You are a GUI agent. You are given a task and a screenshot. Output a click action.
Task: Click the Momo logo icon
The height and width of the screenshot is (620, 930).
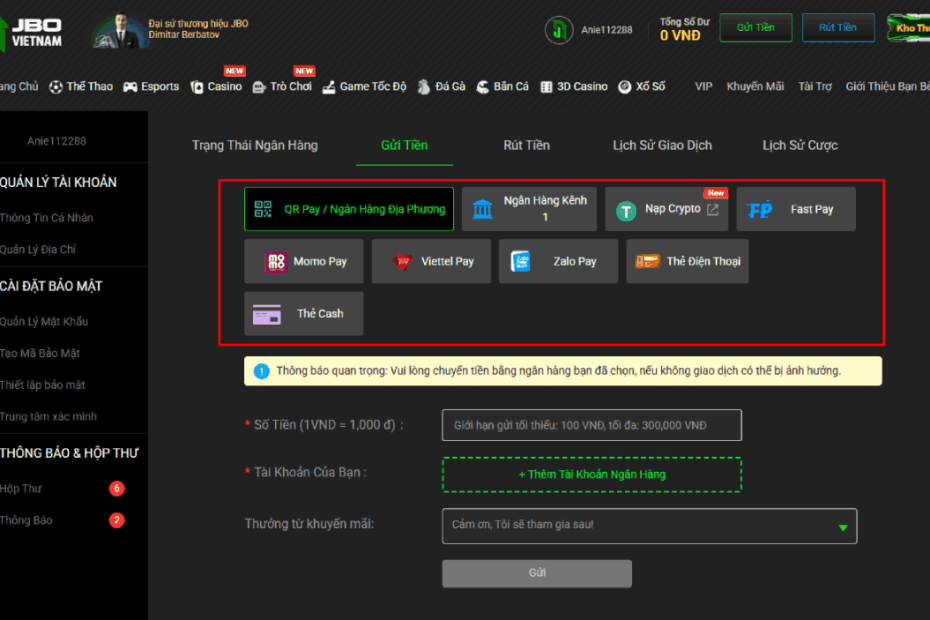pyautogui.click(x=276, y=262)
